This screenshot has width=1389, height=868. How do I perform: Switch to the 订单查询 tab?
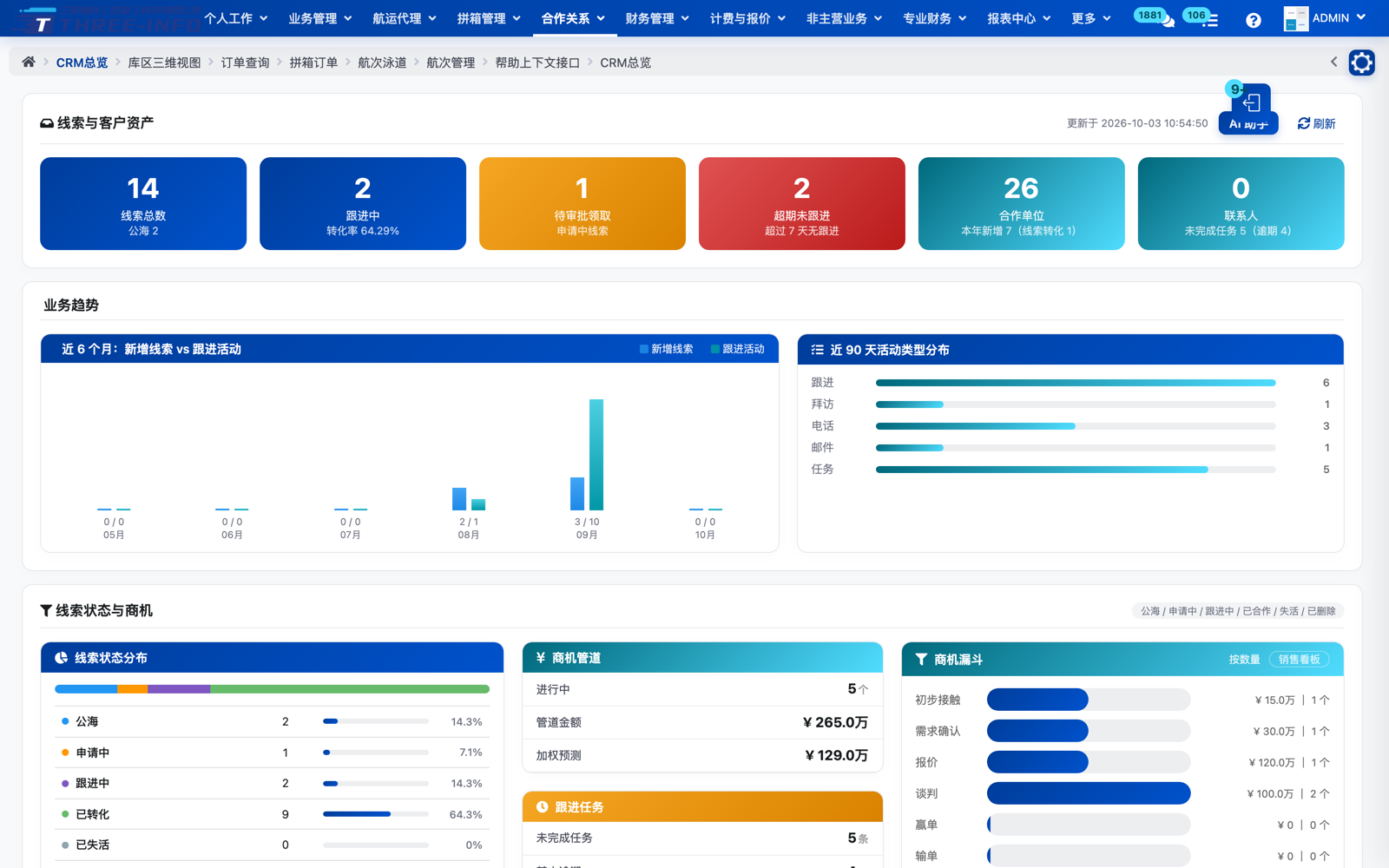tap(245, 62)
